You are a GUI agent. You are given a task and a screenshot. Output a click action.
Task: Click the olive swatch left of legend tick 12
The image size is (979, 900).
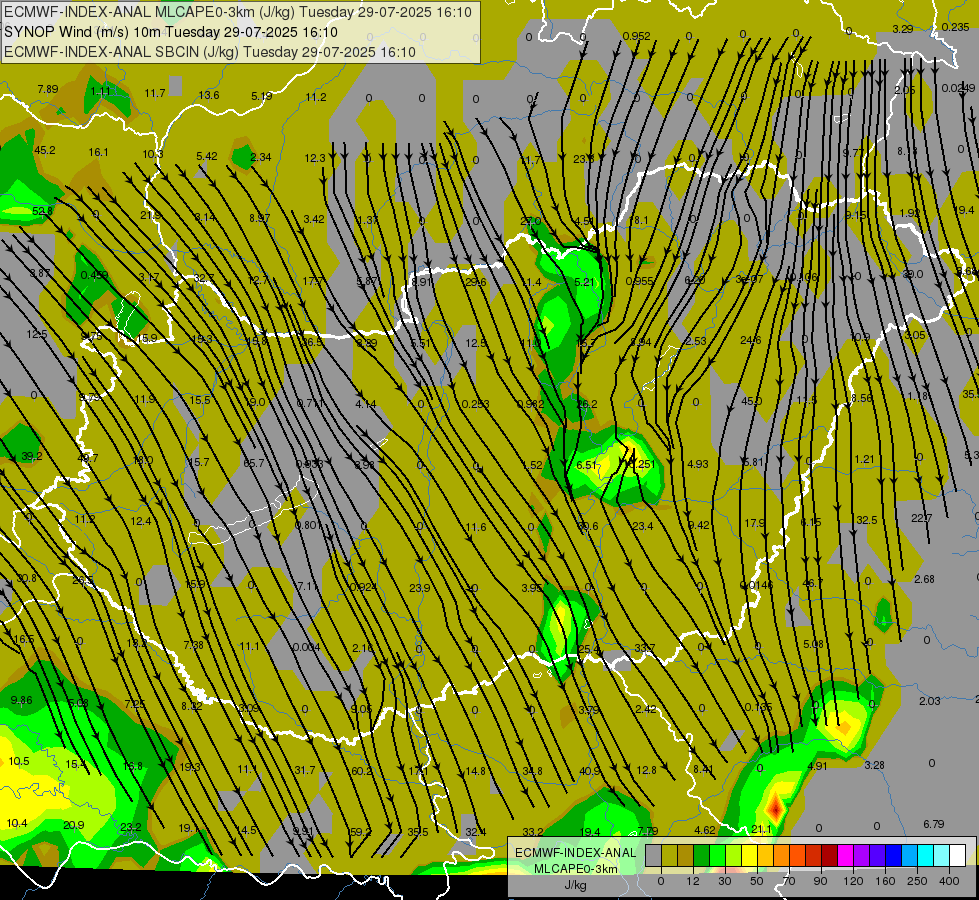[x=686, y=855]
